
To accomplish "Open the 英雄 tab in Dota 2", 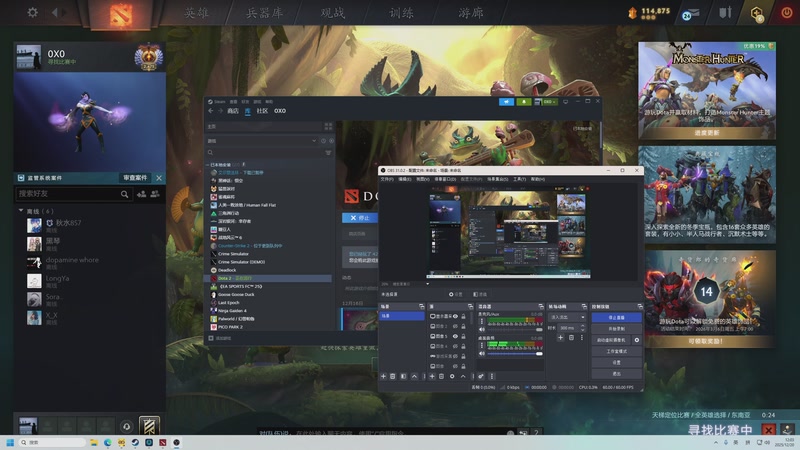I will click(x=196, y=13).
